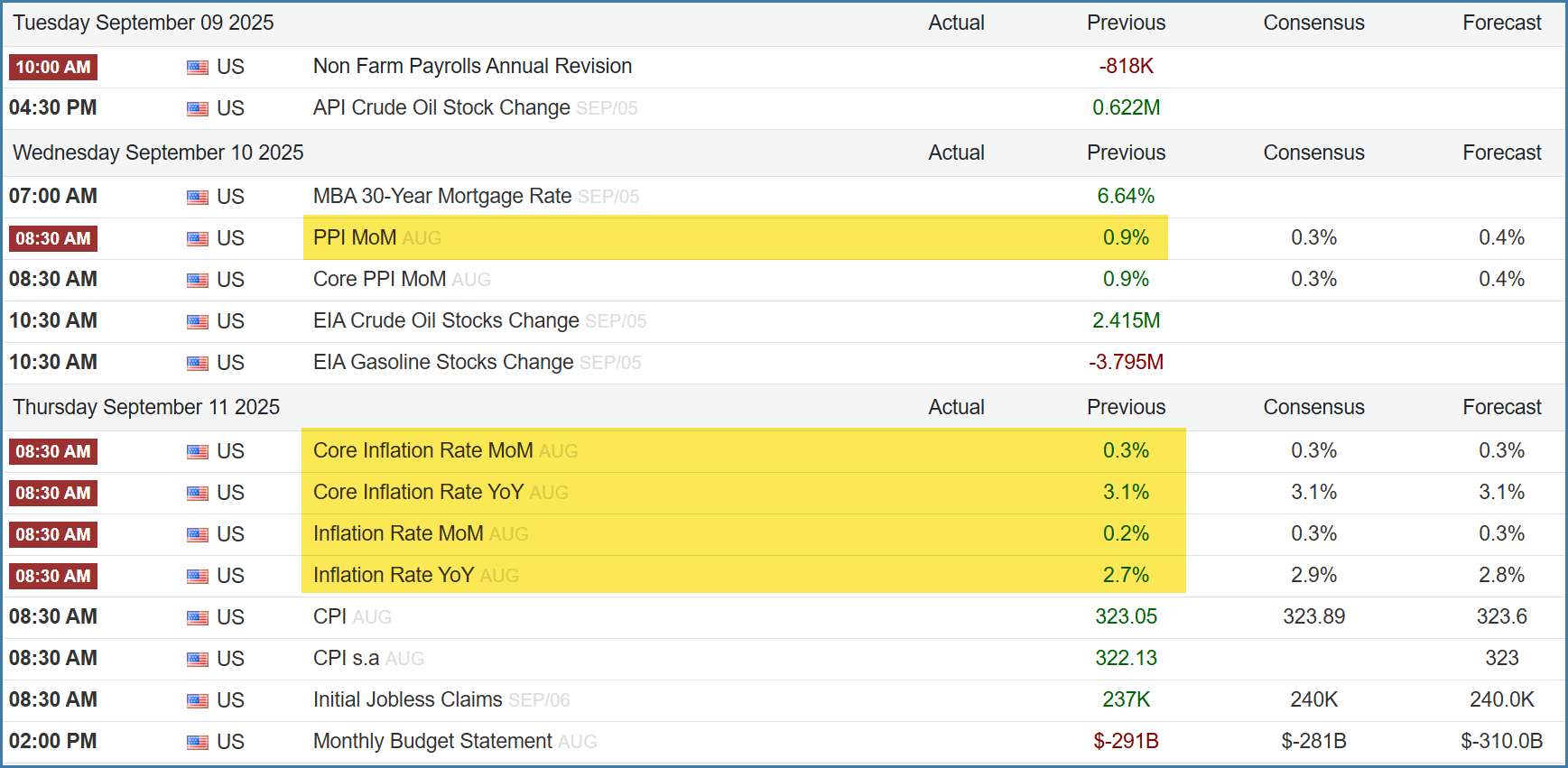Click previous value 322.13

(x=1127, y=658)
